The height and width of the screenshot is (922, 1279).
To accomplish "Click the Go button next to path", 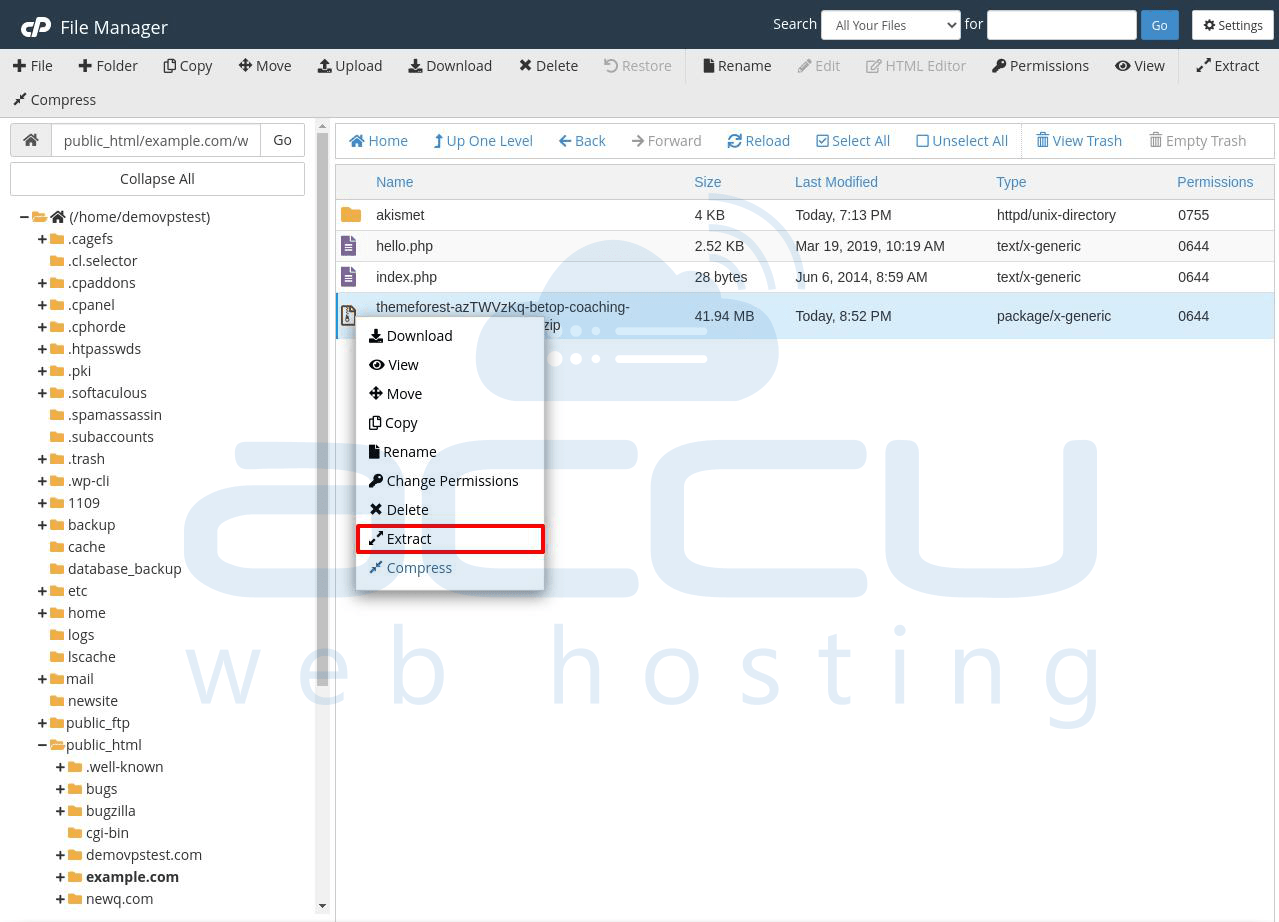I will [283, 140].
